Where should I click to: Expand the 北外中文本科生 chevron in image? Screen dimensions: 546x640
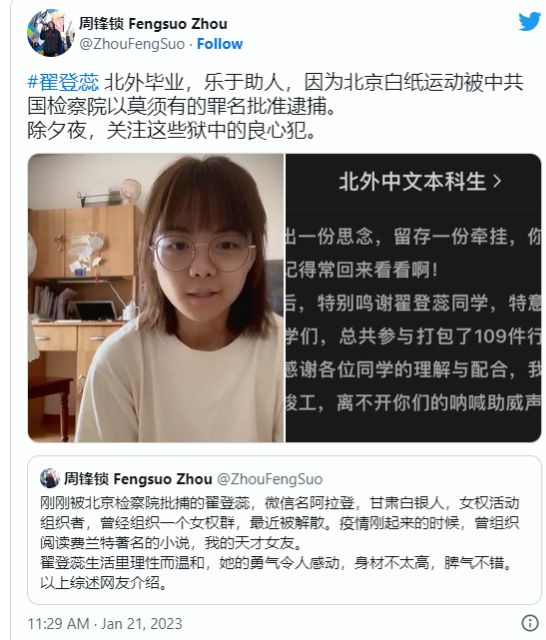497,181
